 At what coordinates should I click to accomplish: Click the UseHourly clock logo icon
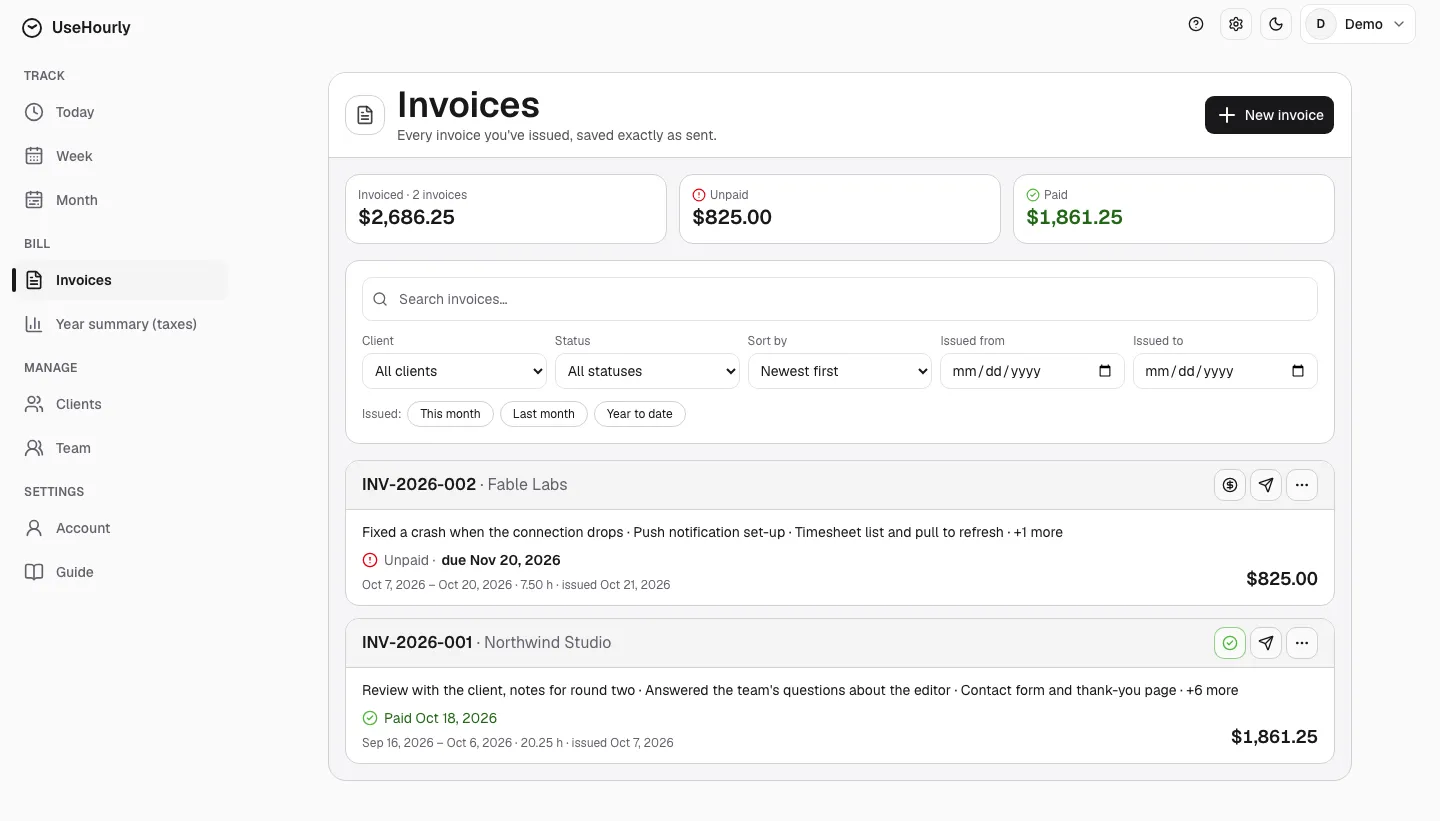pos(32,28)
